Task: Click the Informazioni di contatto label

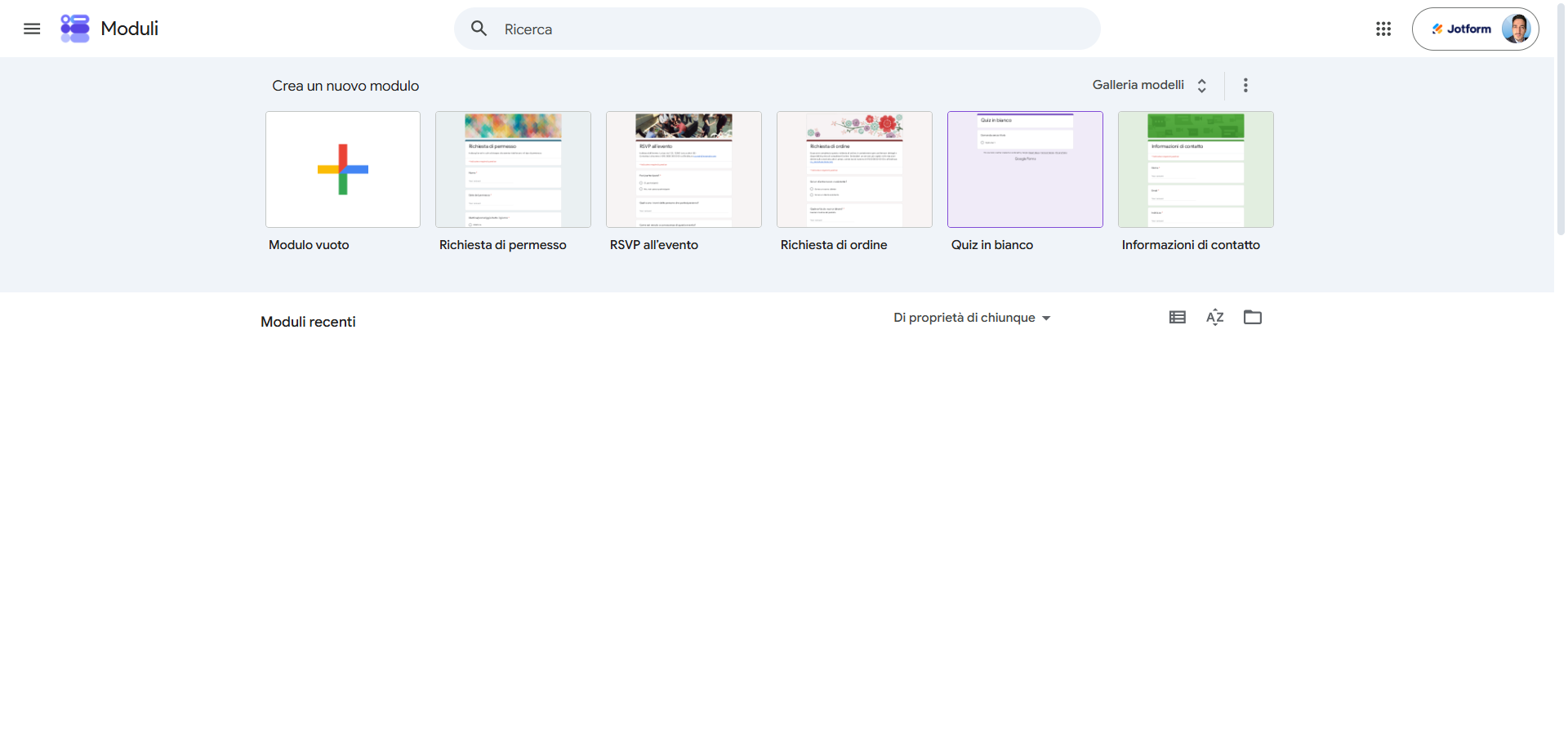Action: 1191,245
